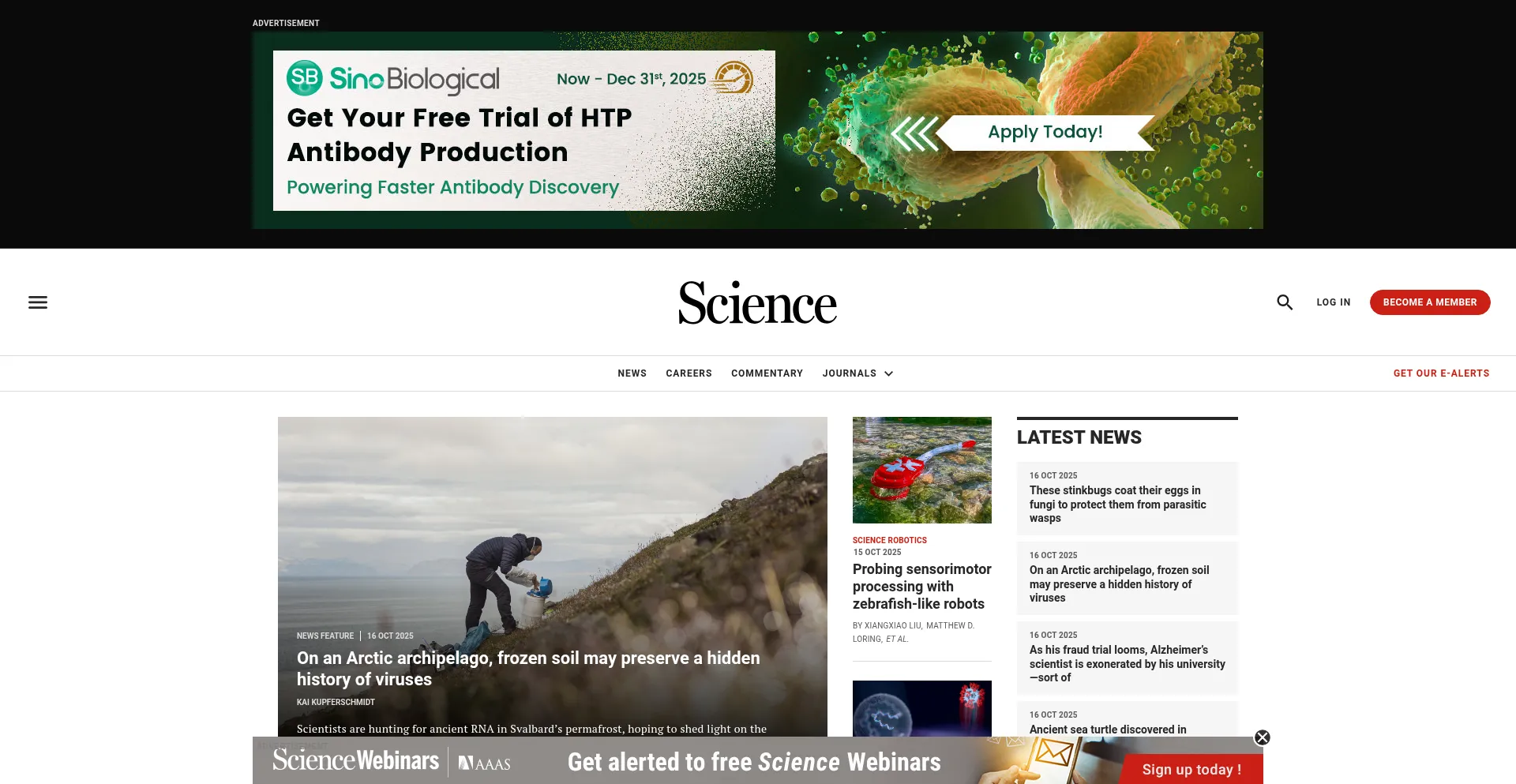Click the search magnifier icon

1285,302
